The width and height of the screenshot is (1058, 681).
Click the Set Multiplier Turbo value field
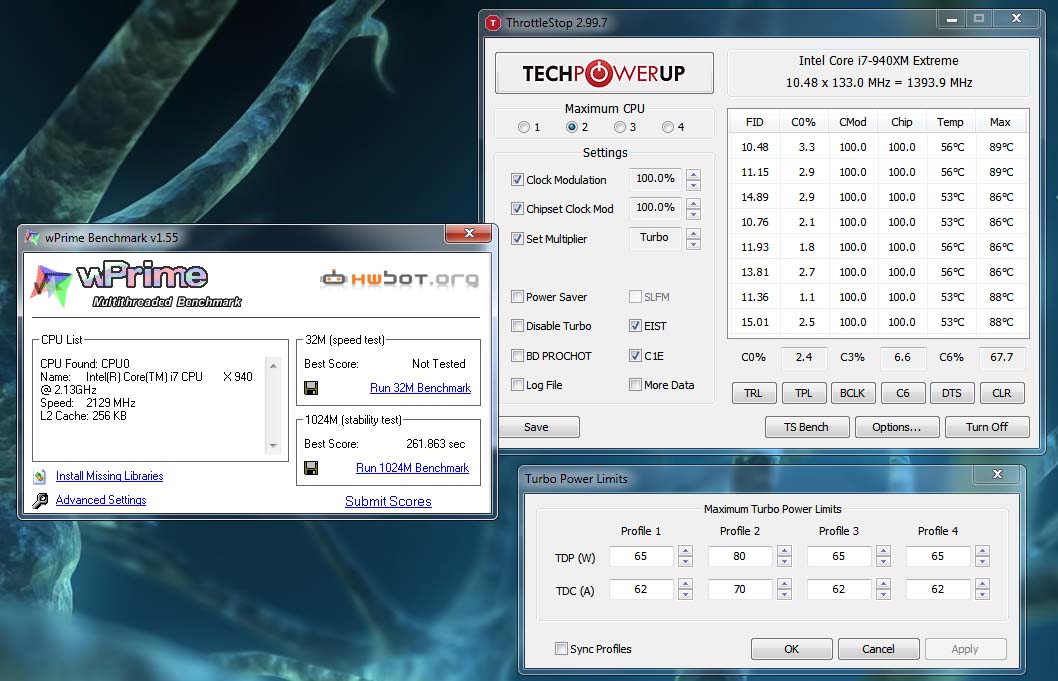pyautogui.click(x=655, y=238)
